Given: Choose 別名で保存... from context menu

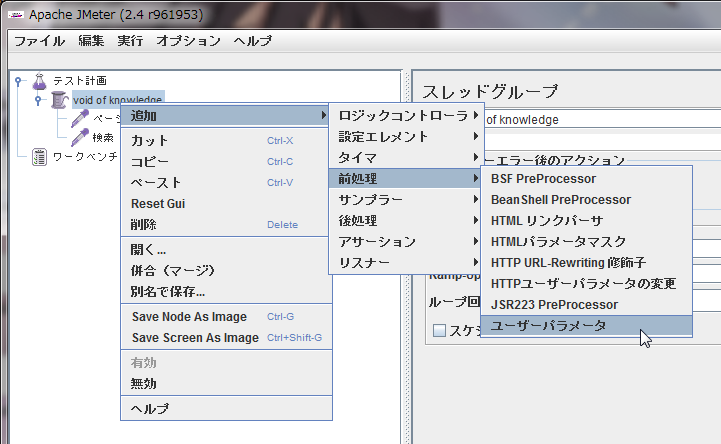Looking at the screenshot, I should [x=225, y=291].
